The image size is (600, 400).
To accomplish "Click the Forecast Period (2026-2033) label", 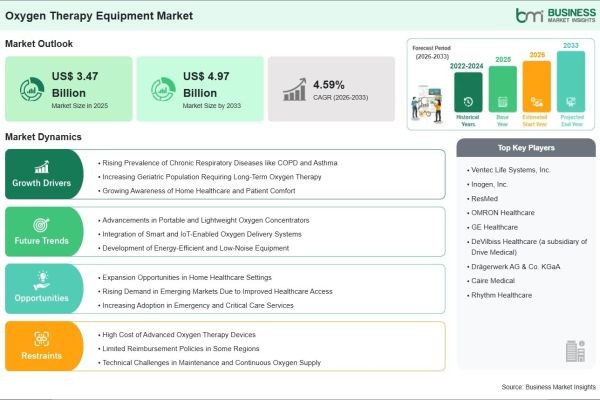I will pos(432,52).
